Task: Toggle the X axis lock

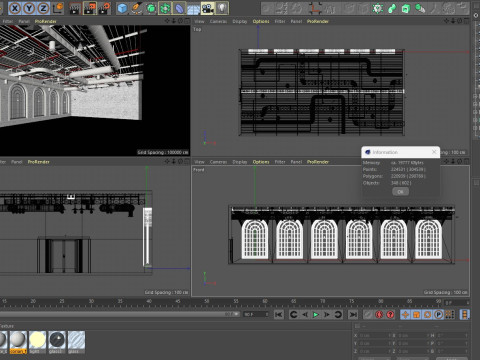Action: (x=15, y=8)
